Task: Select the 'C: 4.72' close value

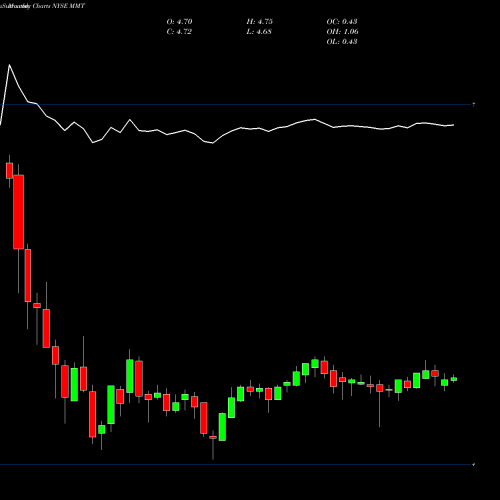Action: coord(179,32)
